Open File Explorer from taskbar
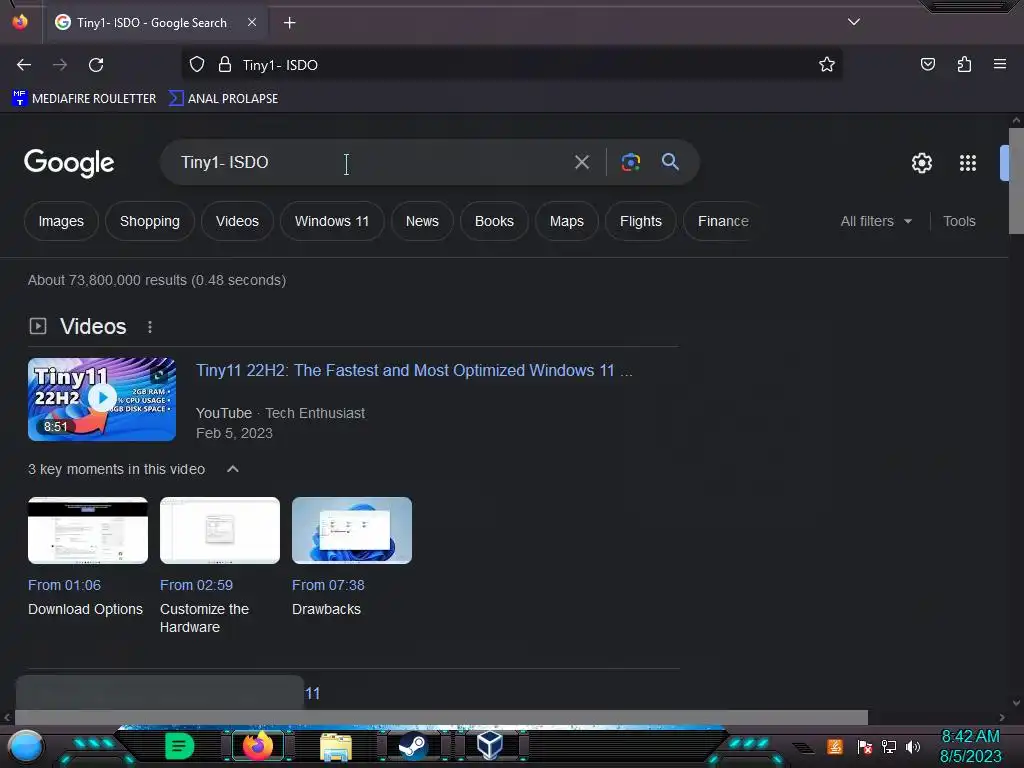 pos(336,746)
